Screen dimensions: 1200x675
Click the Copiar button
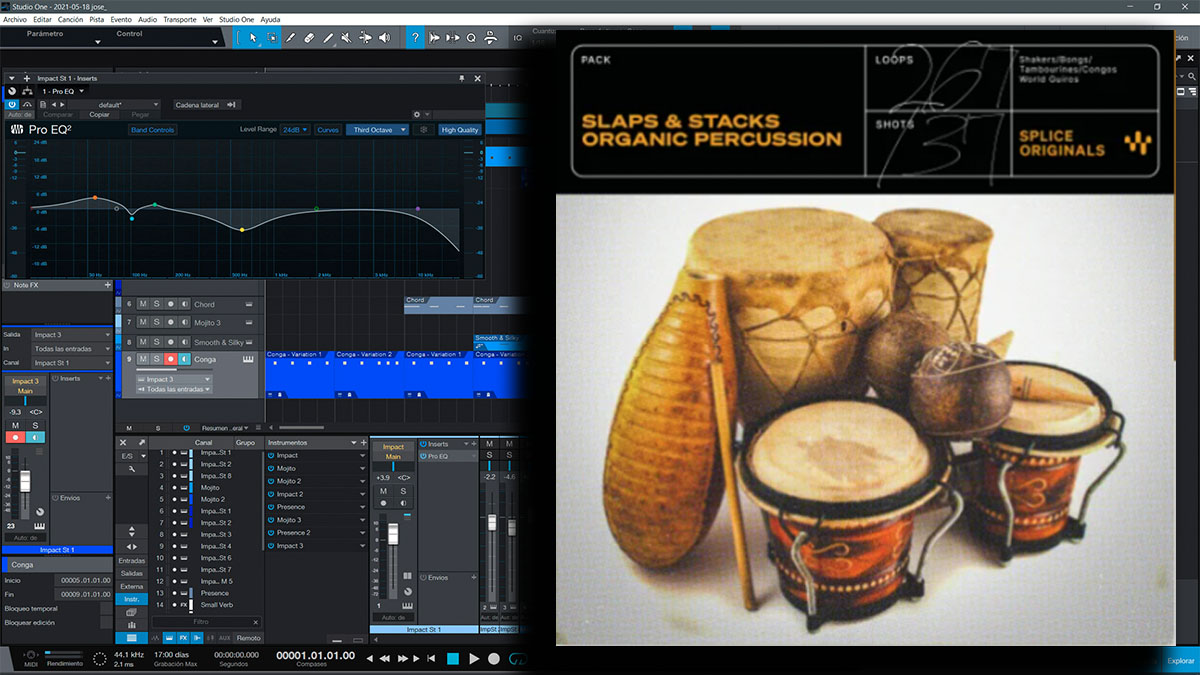click(x=99, y=115)
